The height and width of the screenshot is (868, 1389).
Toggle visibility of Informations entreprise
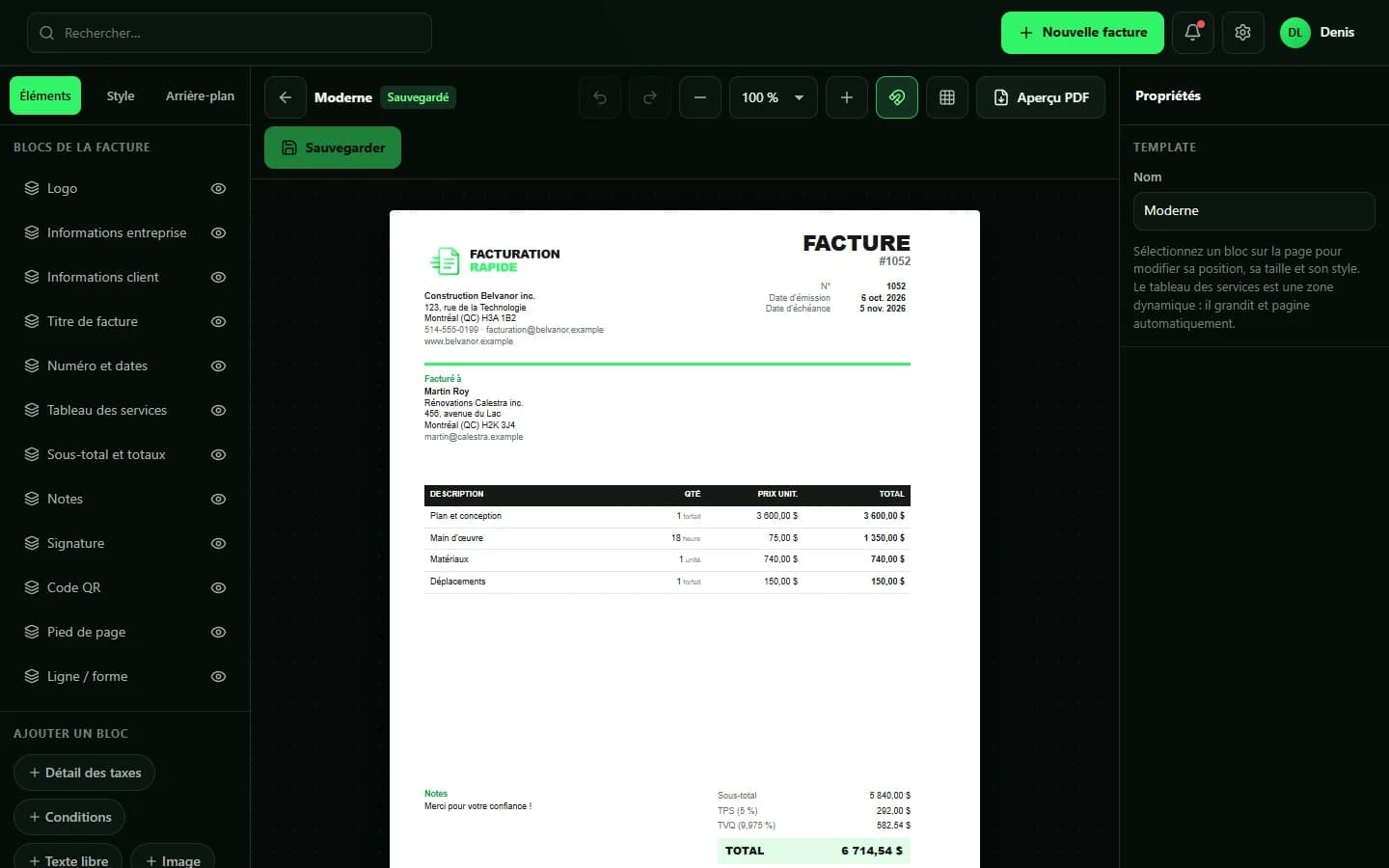click(218, 232)
